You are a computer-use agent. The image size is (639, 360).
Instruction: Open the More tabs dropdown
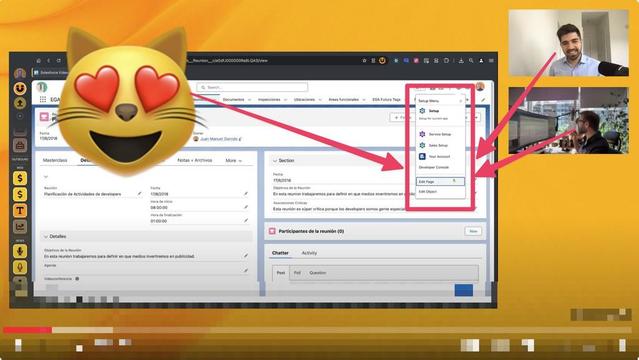234,161
